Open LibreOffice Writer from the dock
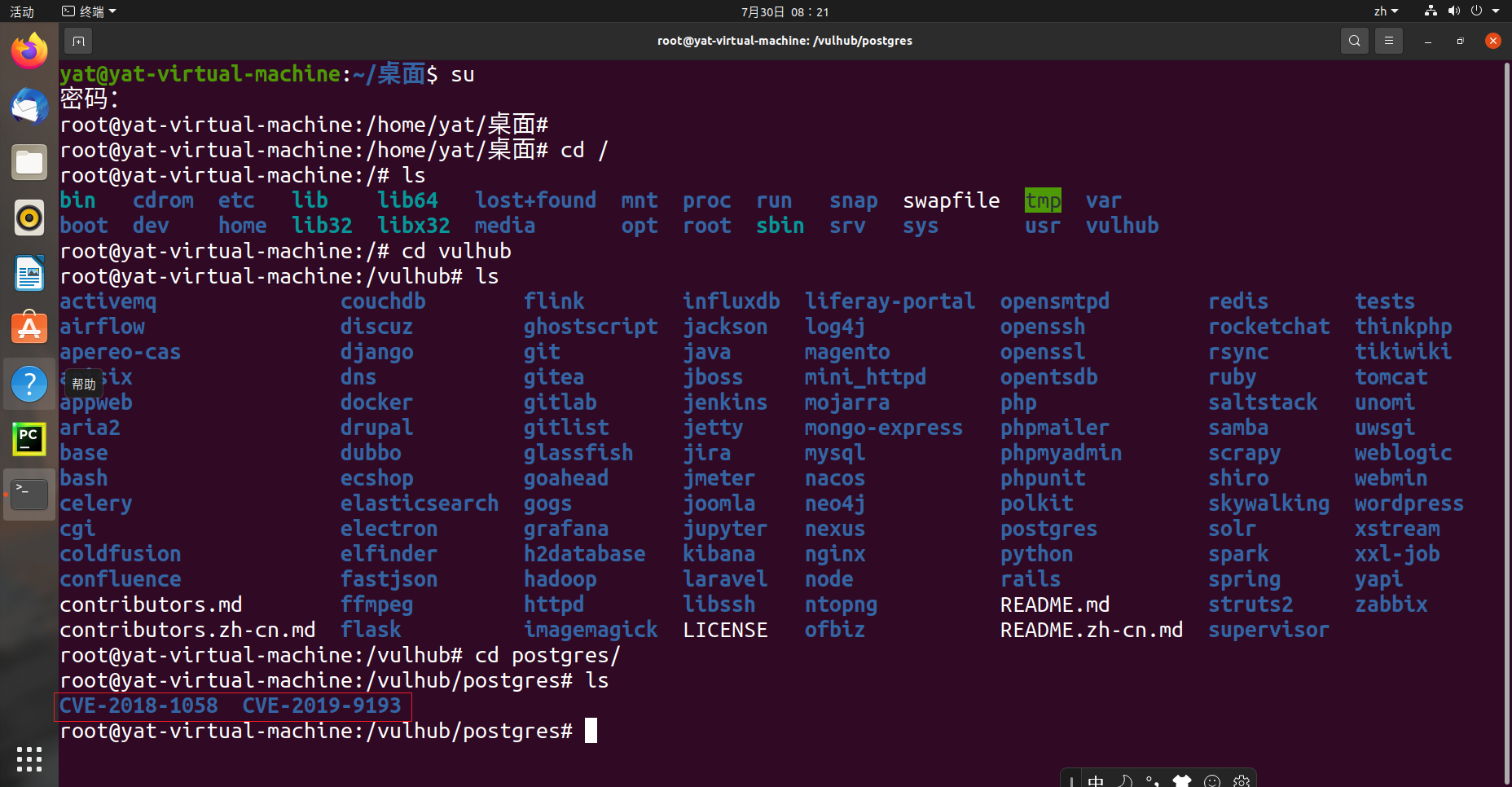Viewport: 1512px width, 787px height. click(29, 273)
